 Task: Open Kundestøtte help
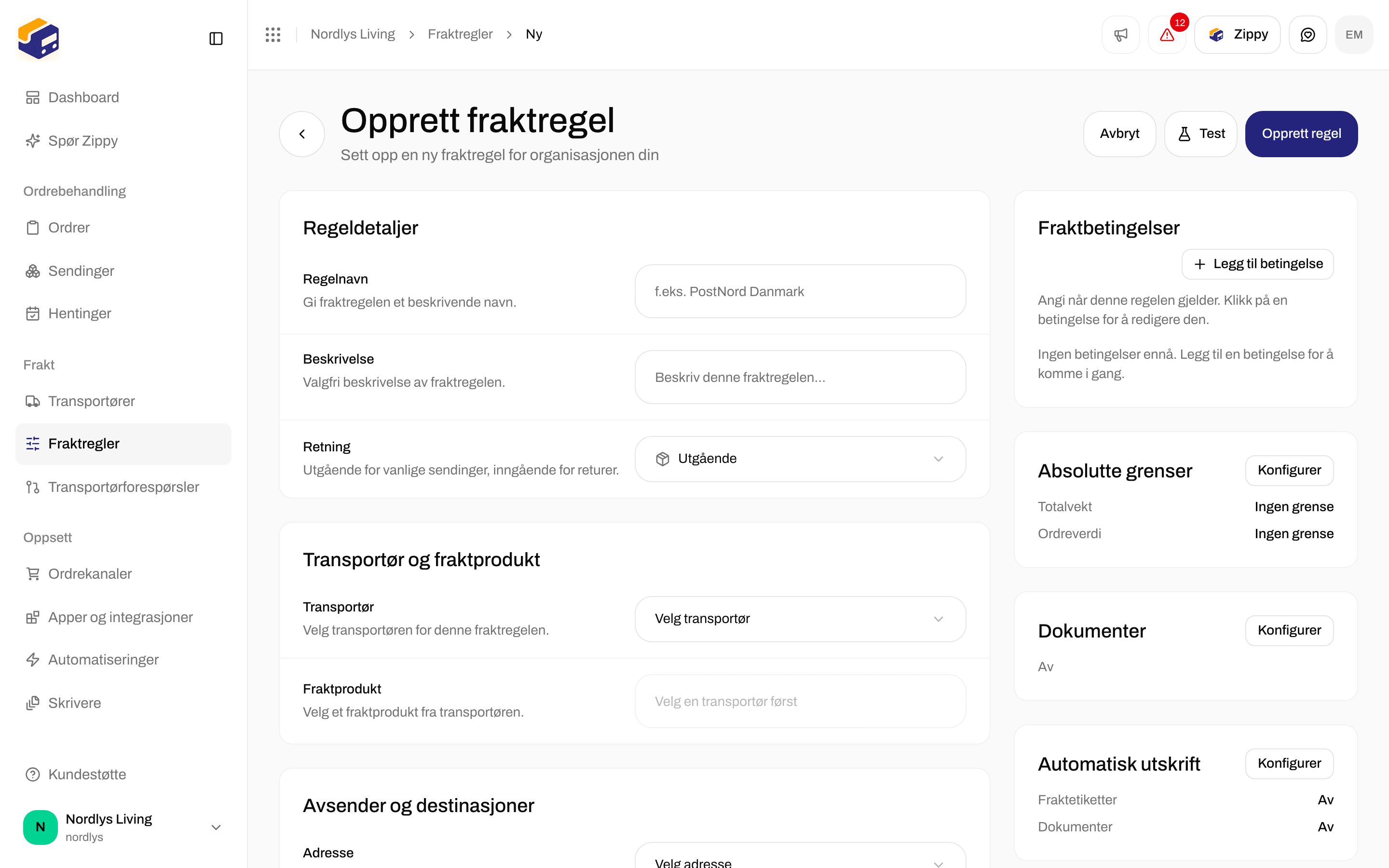coord(123,774)
